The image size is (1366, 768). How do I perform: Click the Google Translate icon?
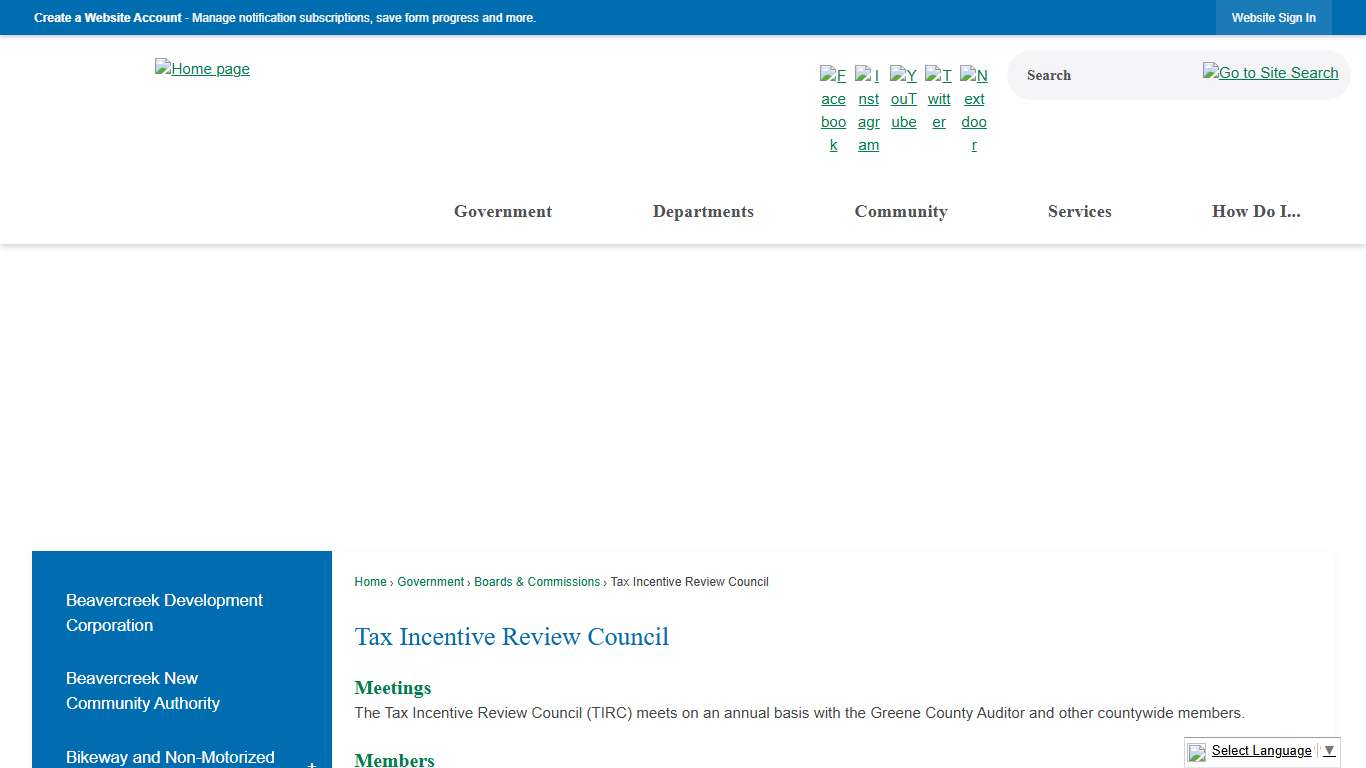tap(1196, 752)
